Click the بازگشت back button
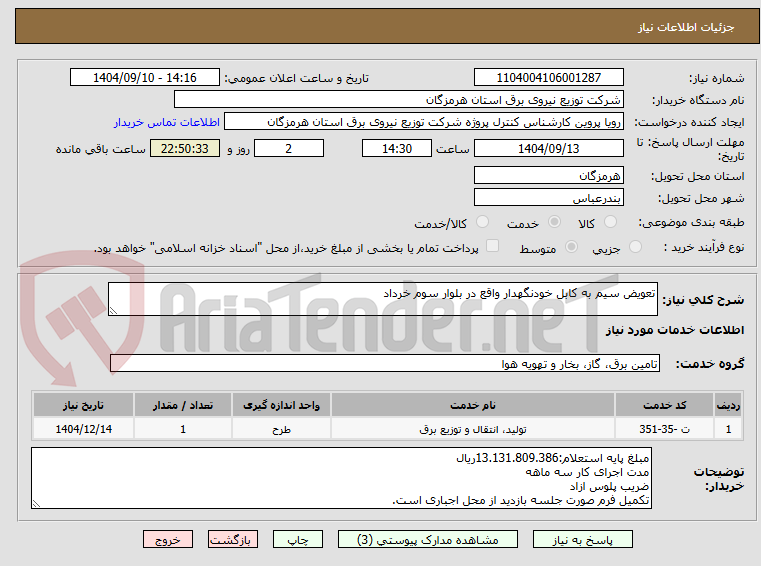The width and height of the screenshot is (761, 566). [232, 539]
